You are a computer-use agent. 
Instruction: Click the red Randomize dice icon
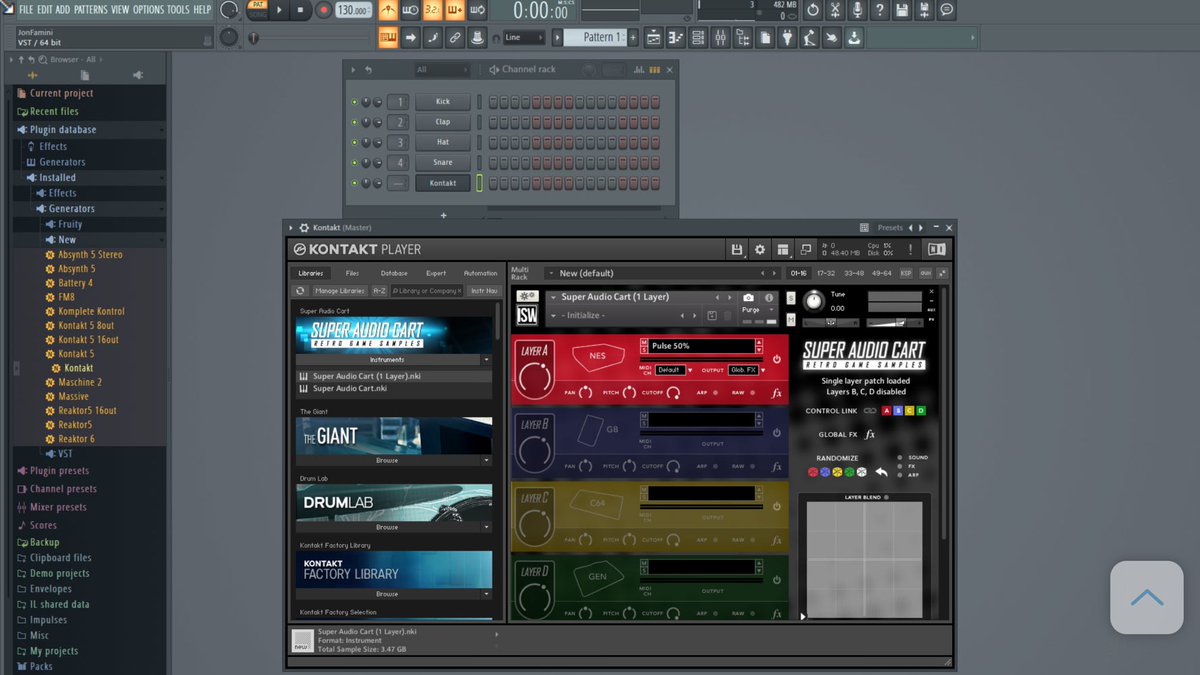[x=813, y=472]
